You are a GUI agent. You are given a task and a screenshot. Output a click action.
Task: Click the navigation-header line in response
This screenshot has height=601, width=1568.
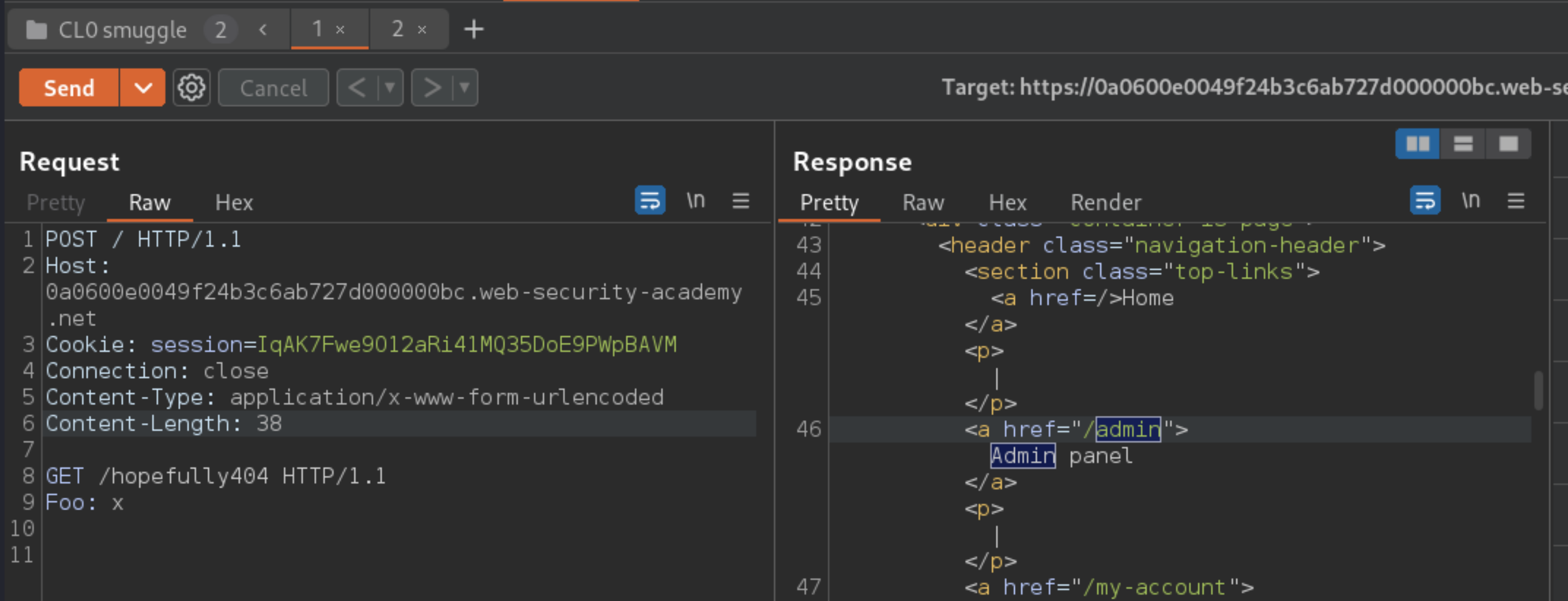tap(1162, 245)
